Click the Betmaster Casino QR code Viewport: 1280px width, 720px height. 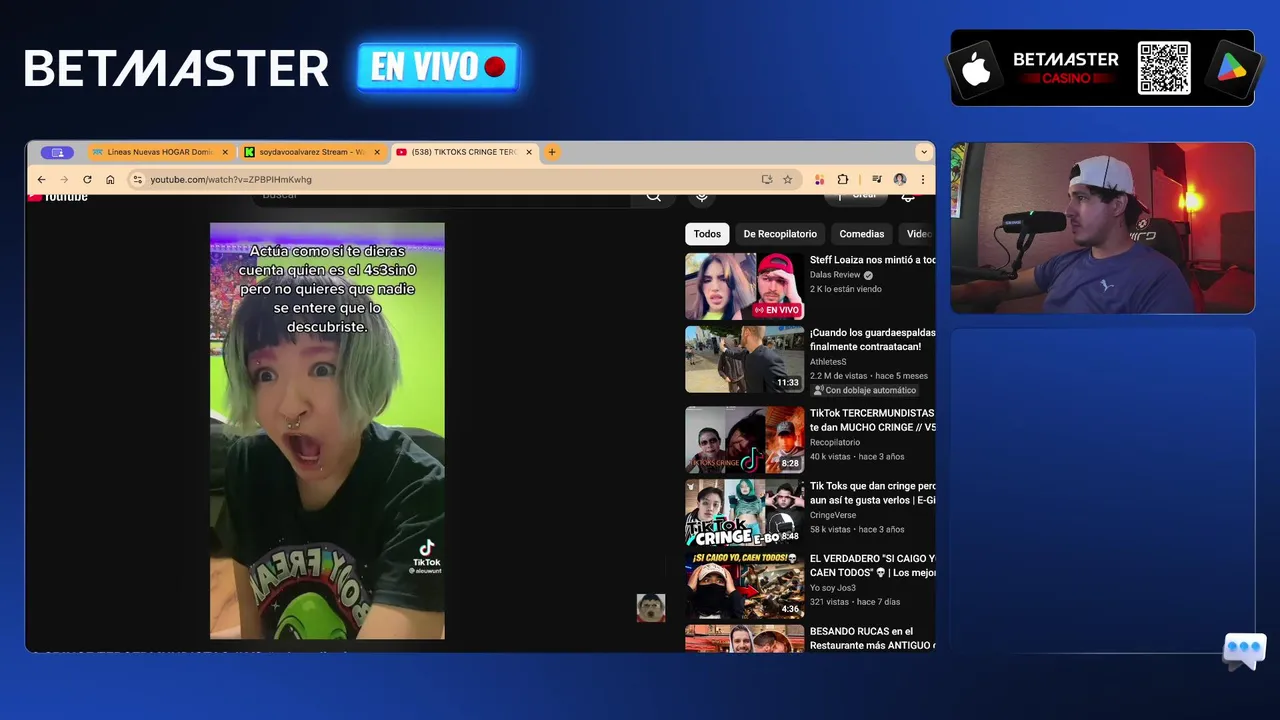(1164, 68)
